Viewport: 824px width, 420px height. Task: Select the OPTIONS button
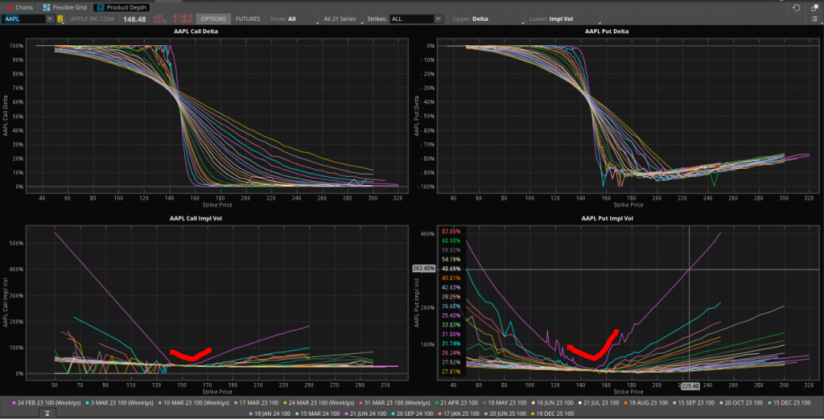coord(213,19)
